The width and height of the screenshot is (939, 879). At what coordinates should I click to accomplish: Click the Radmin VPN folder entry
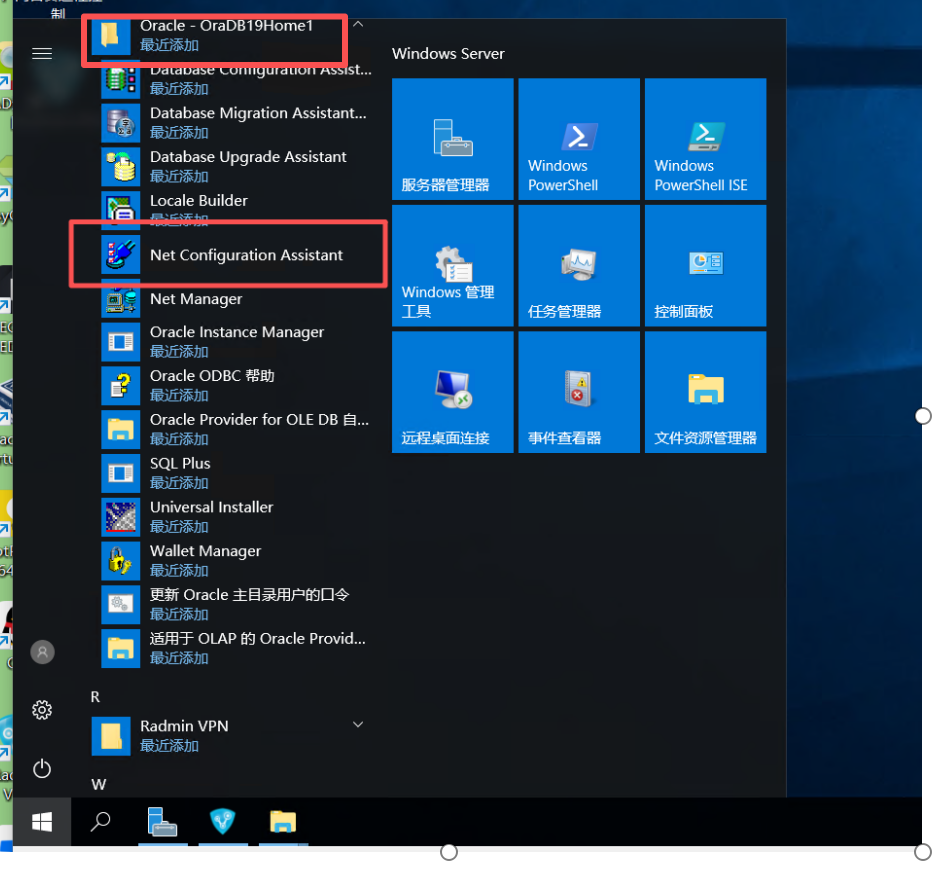click(x=231, y=736)
